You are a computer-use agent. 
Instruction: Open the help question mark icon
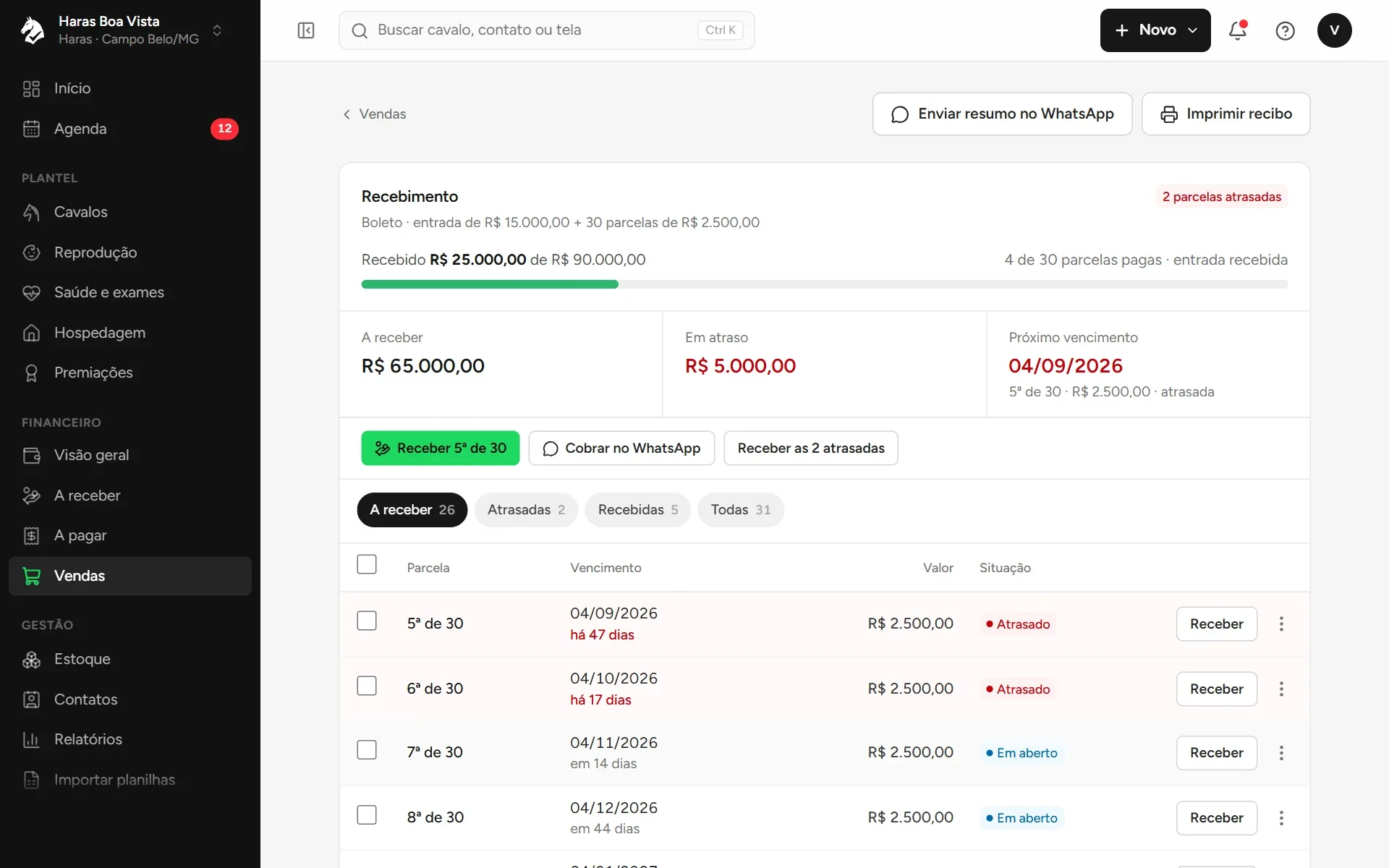1285,30
